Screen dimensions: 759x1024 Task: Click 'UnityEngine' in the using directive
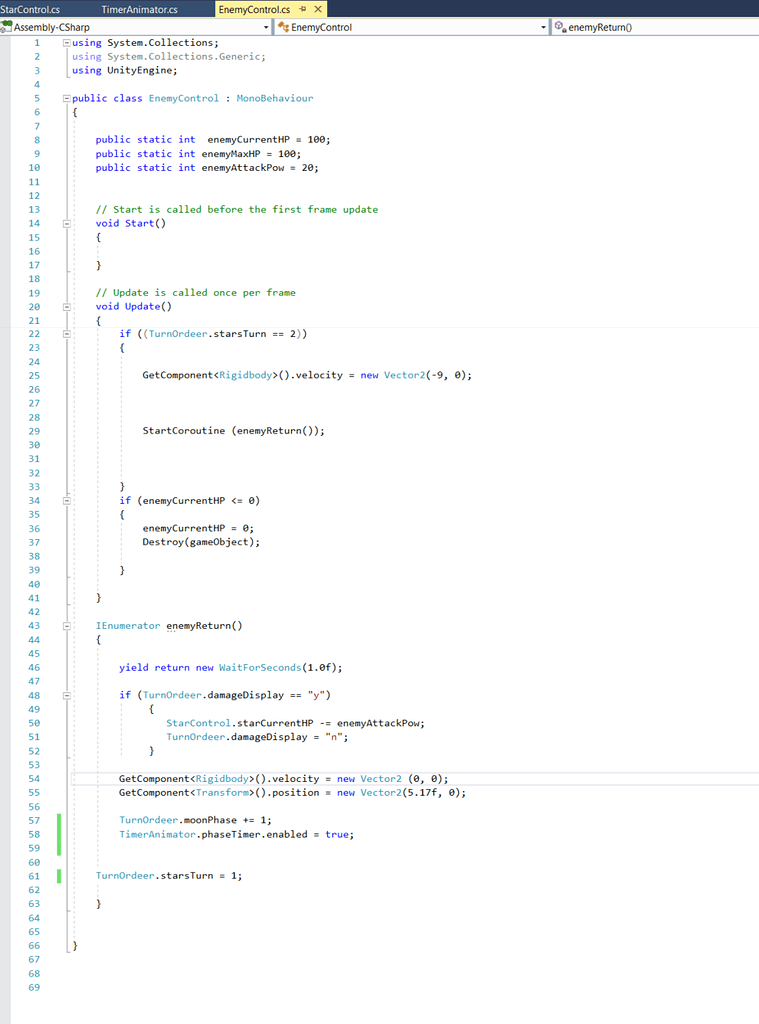tap(140, 71)
